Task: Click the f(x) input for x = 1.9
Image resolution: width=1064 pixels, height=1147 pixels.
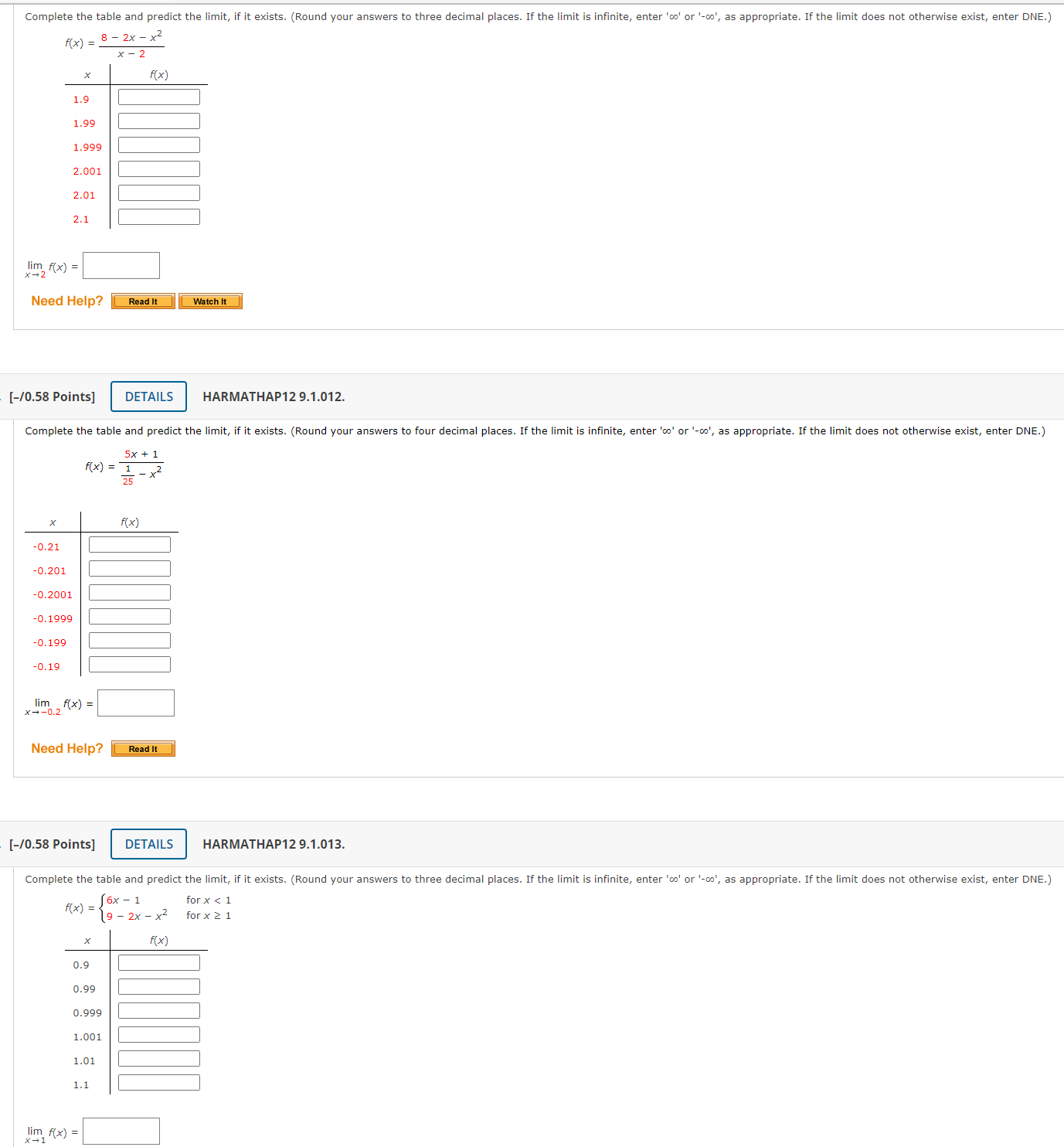Action: click(159, 97)
